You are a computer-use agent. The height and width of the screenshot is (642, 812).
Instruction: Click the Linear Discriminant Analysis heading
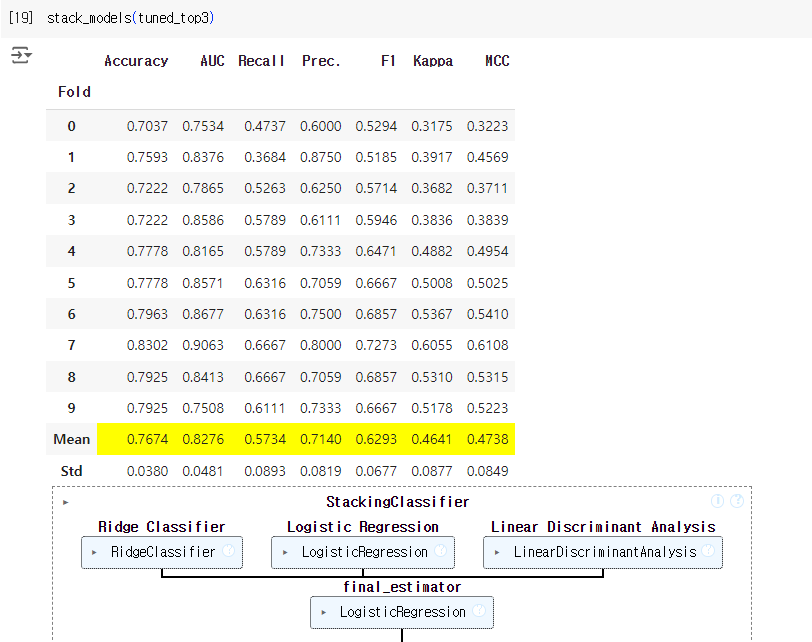point(603,527)
